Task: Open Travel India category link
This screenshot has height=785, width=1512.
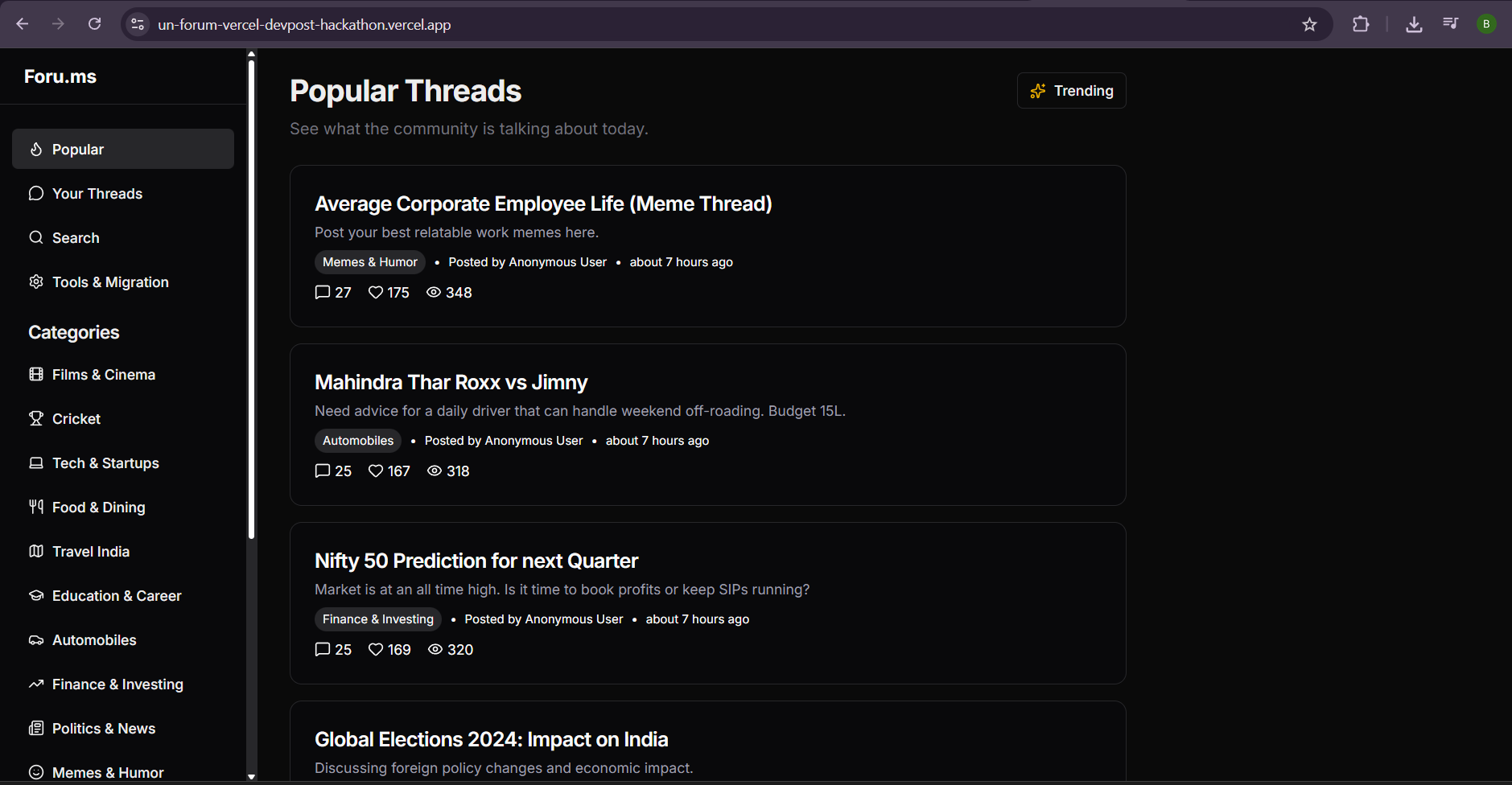Action: 123,551
